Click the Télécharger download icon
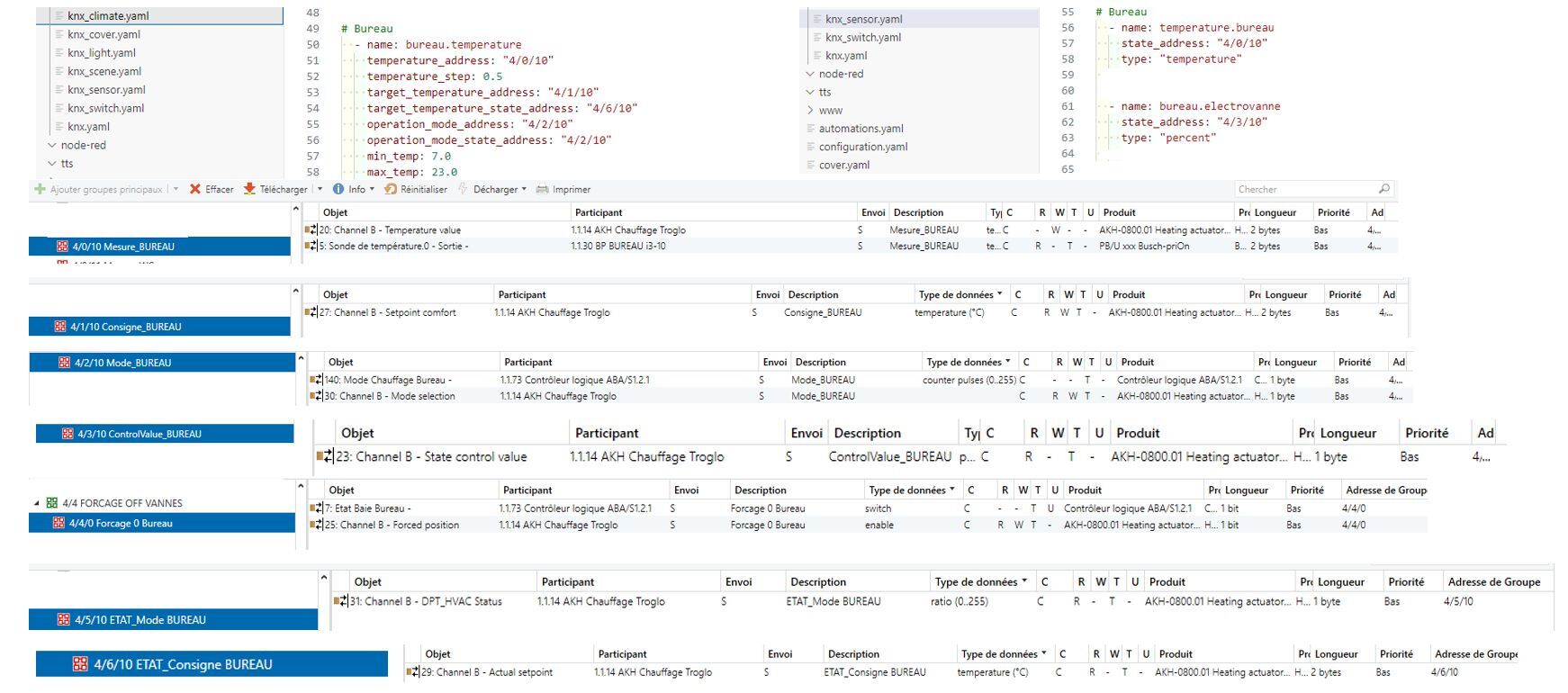 point(249,189)
